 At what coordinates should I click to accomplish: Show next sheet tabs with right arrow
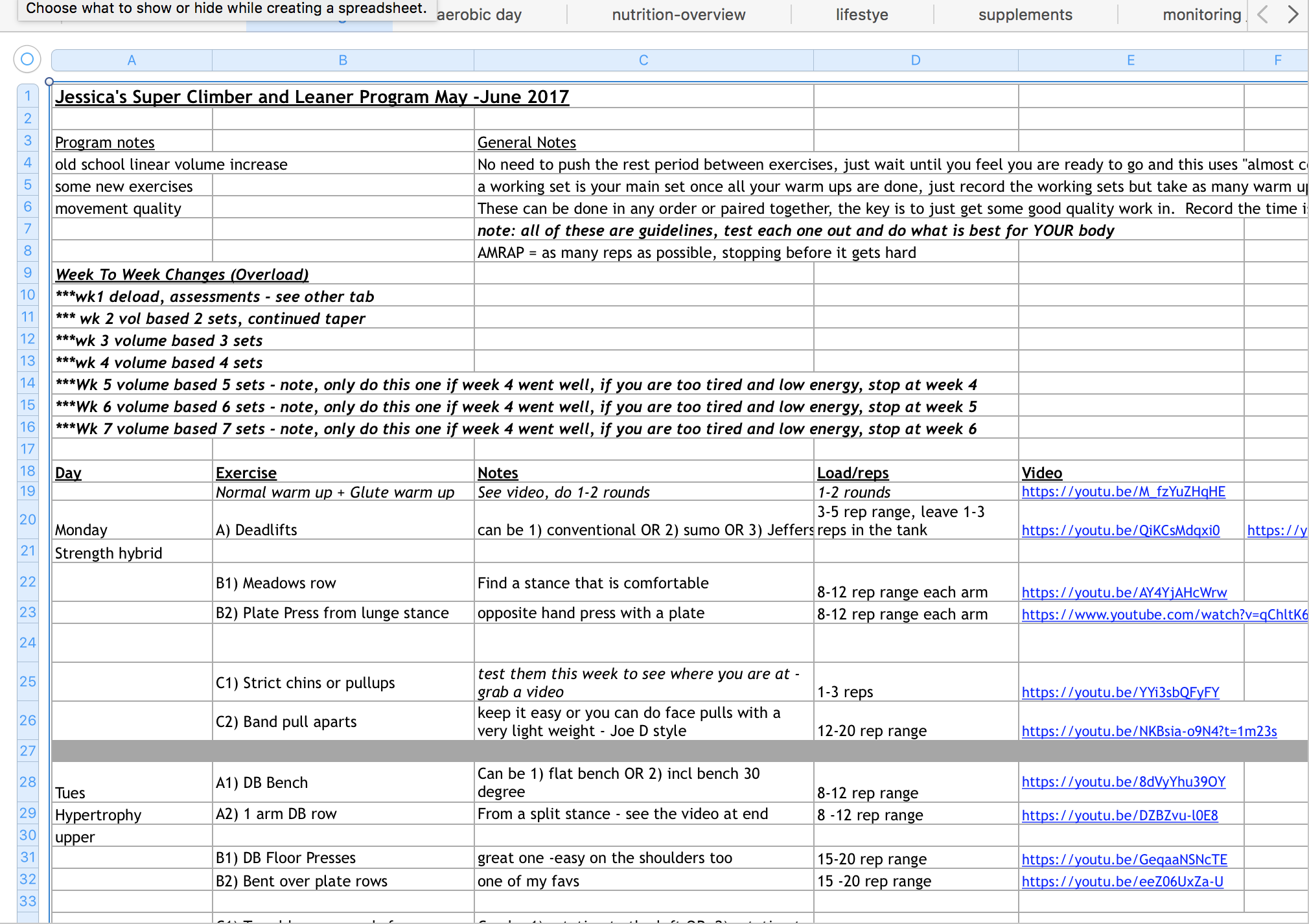coord(1293,14)
